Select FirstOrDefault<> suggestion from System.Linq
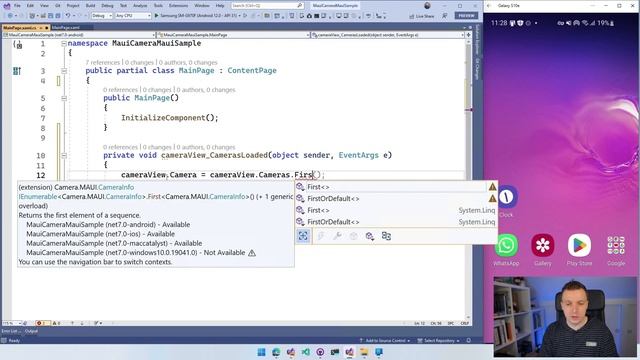640x360 pixels. (x=396, y=222)
